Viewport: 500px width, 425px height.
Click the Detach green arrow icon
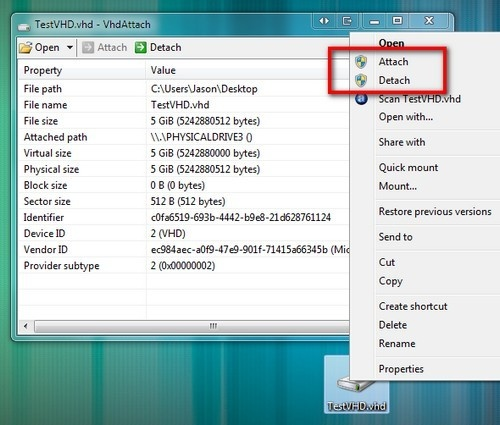click(141, 48)
